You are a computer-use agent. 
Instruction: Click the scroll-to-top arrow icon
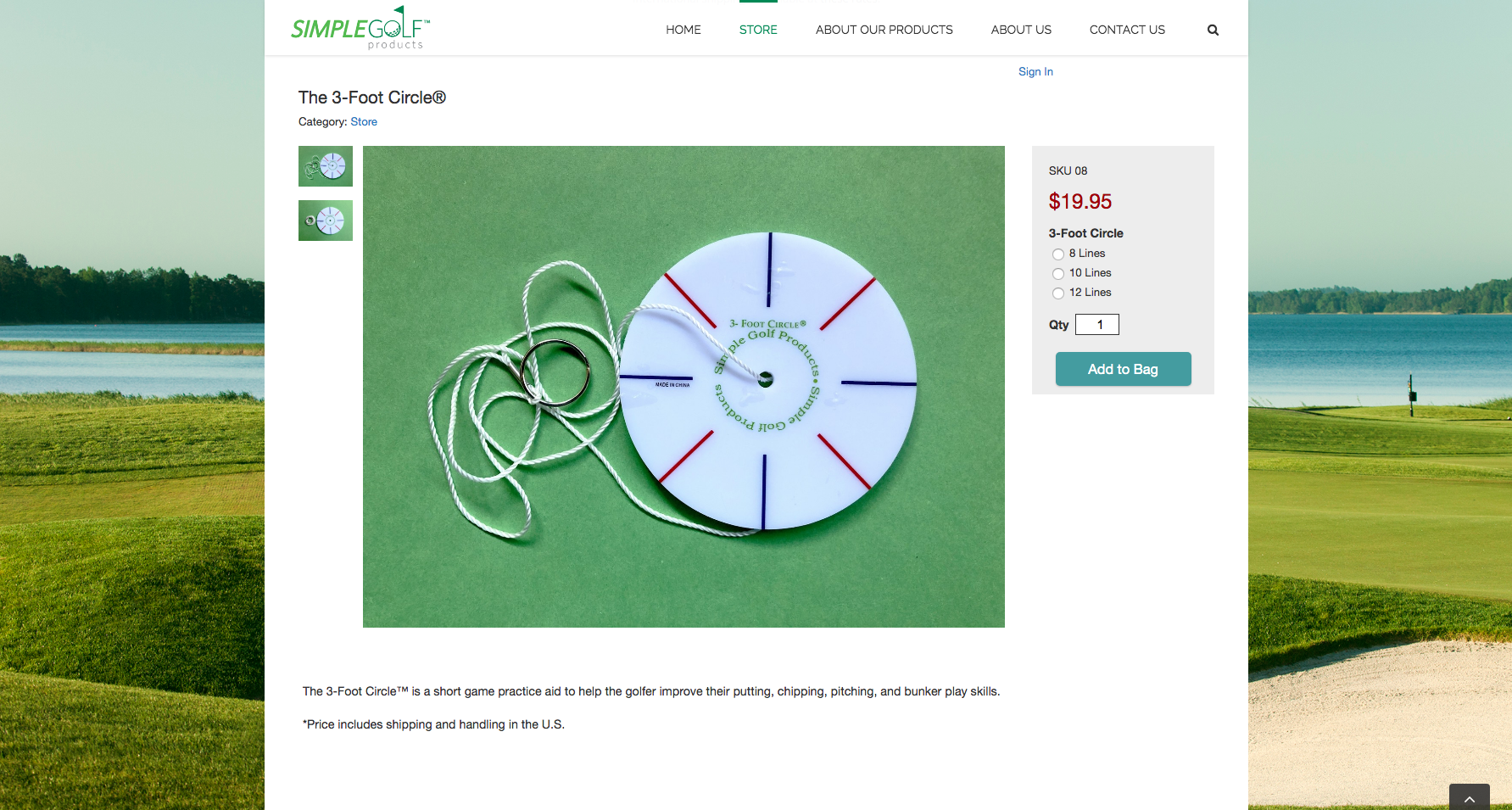[x=1470, y=798]
